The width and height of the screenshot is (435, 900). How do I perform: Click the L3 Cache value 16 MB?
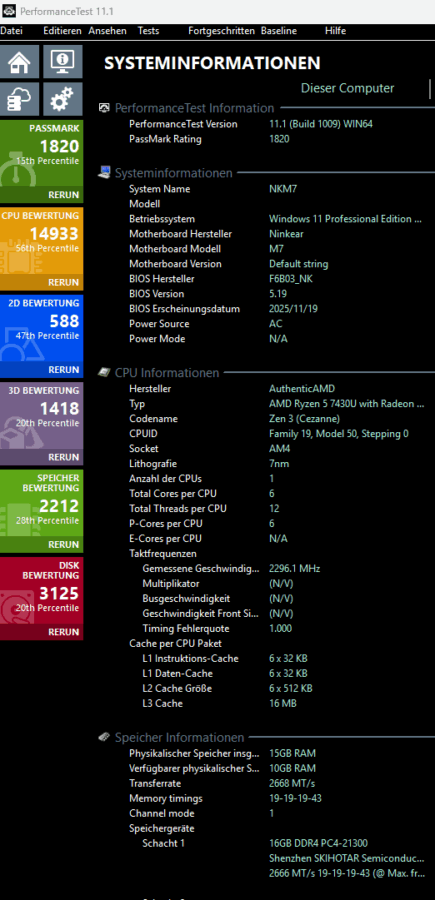(283, 703)
